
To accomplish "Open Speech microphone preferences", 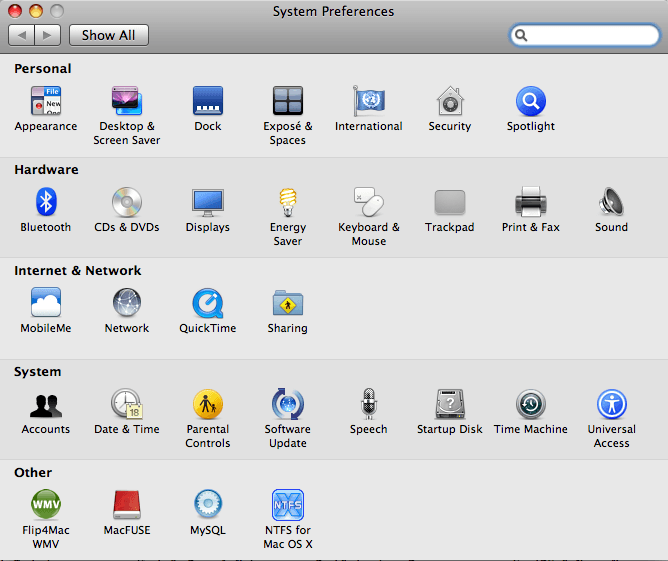I will (369, 403).
